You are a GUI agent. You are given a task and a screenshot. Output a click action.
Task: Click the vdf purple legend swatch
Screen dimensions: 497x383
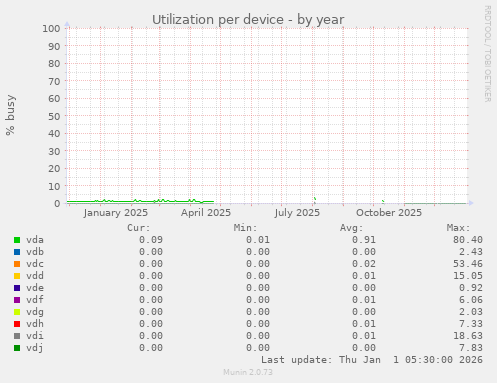pyautogui.click(x=17, y=300)
